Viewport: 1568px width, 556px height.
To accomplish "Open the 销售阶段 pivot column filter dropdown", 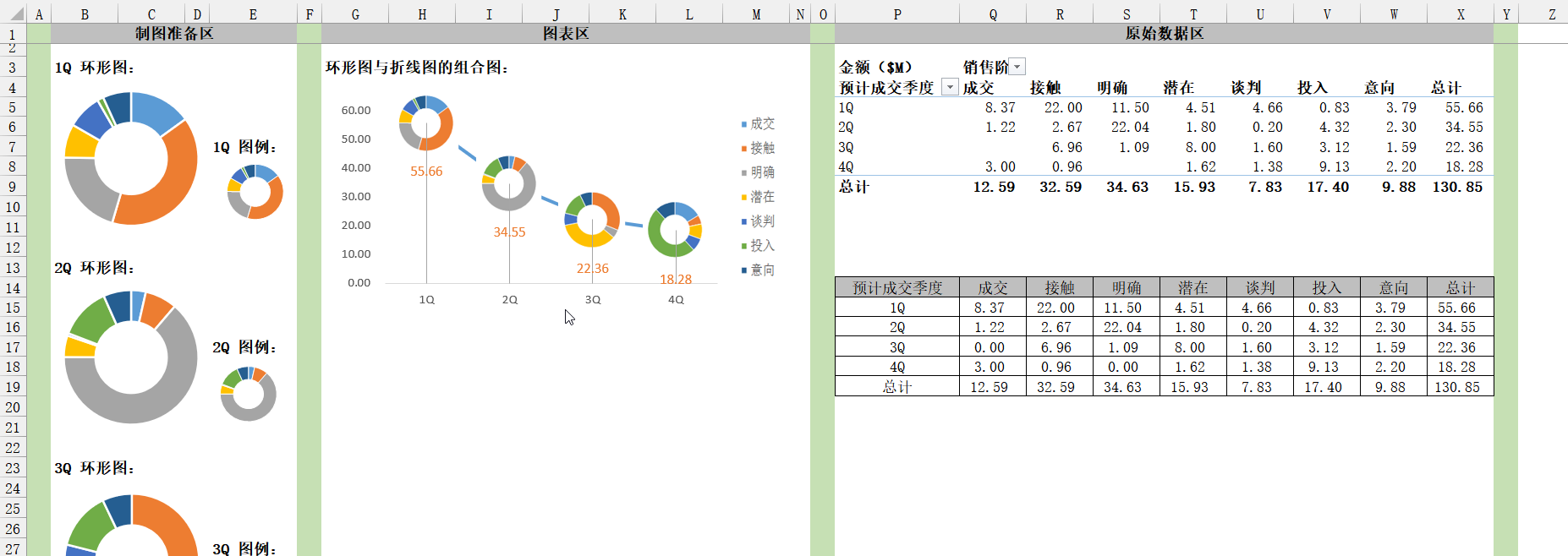I will (1017, 67).
